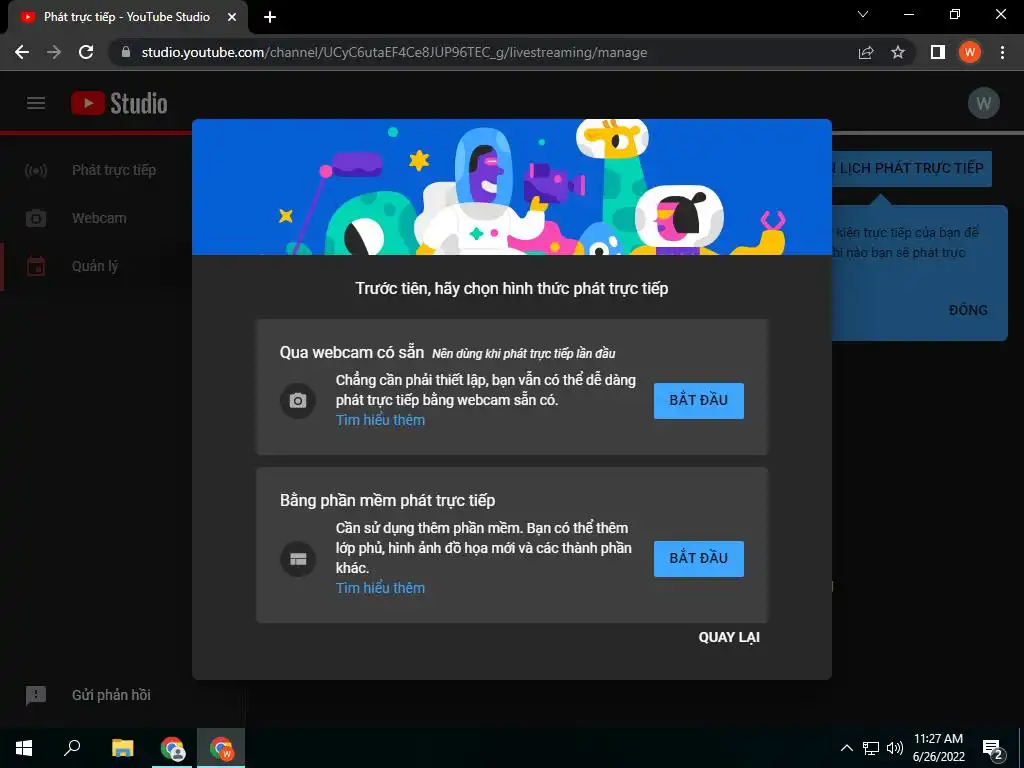The height and width of the screenshot is (768, 1024).
Task: Close the Phát trực tiếp tab
Action: [x=232, y=17]
